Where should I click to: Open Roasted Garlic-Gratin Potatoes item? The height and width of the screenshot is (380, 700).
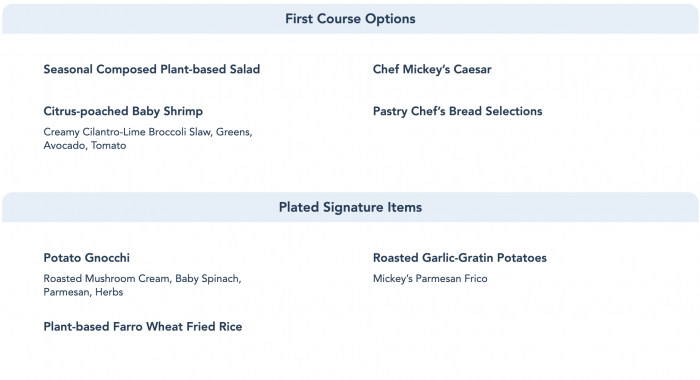pyautogui.click(x=459, y=258)
